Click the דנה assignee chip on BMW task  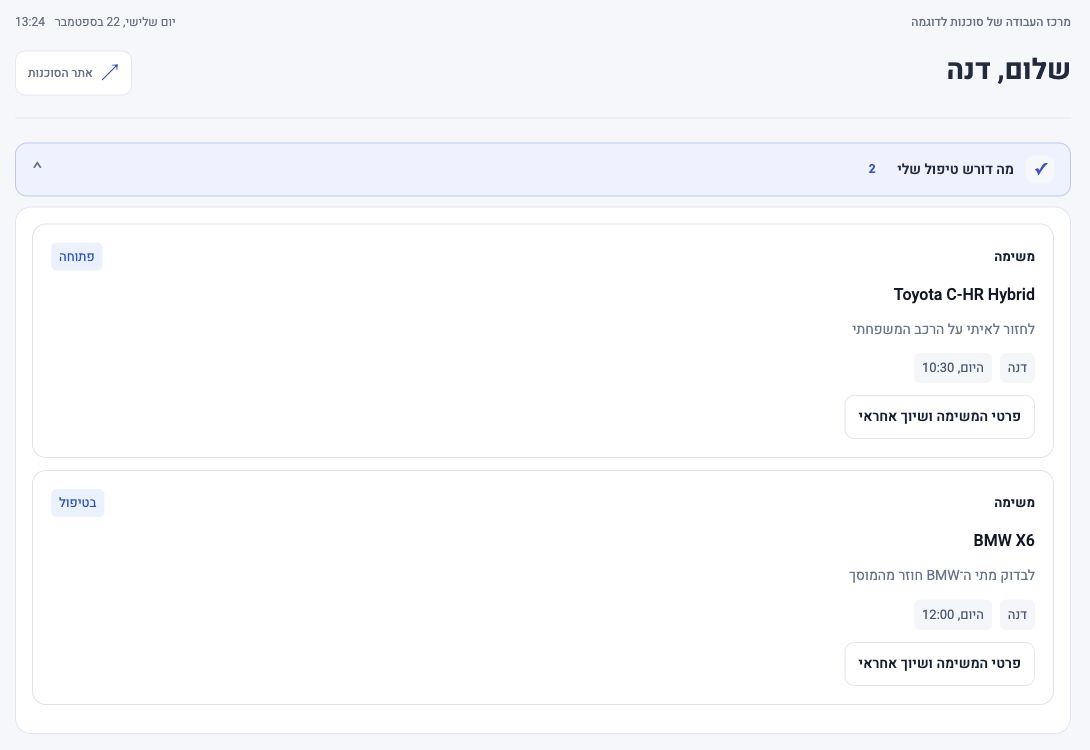pyautogui.click(x=1017, y=614)
